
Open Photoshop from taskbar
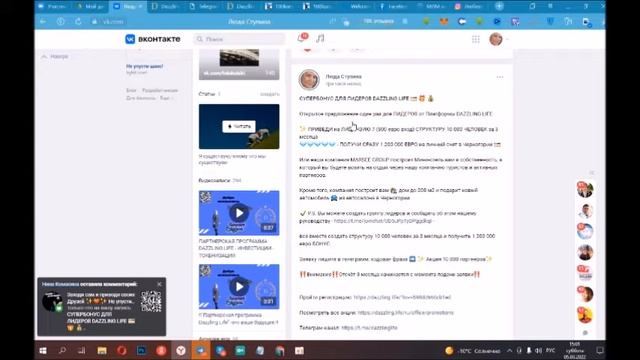coord(141,351)
